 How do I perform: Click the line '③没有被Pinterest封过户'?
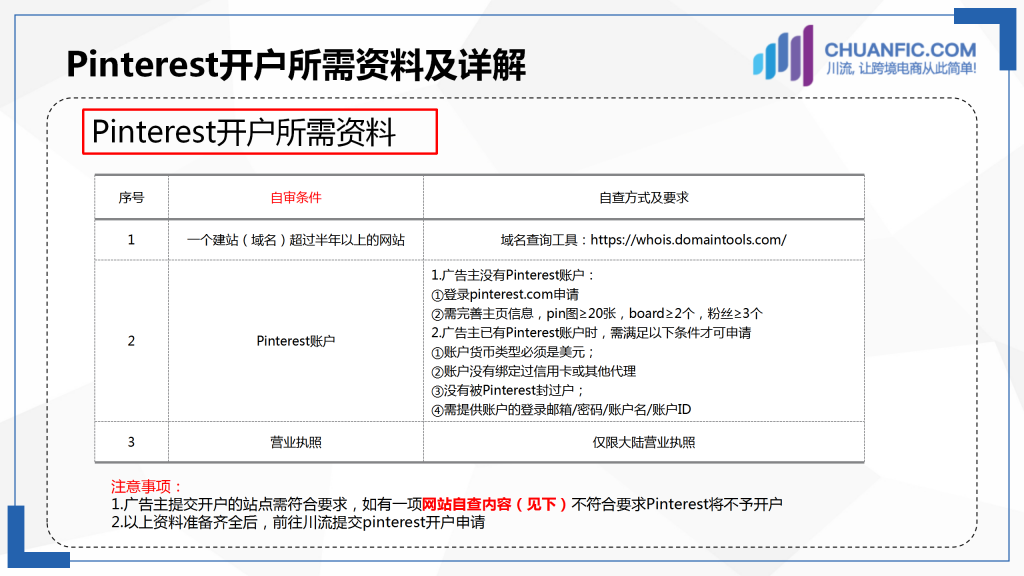pos(507,391)
